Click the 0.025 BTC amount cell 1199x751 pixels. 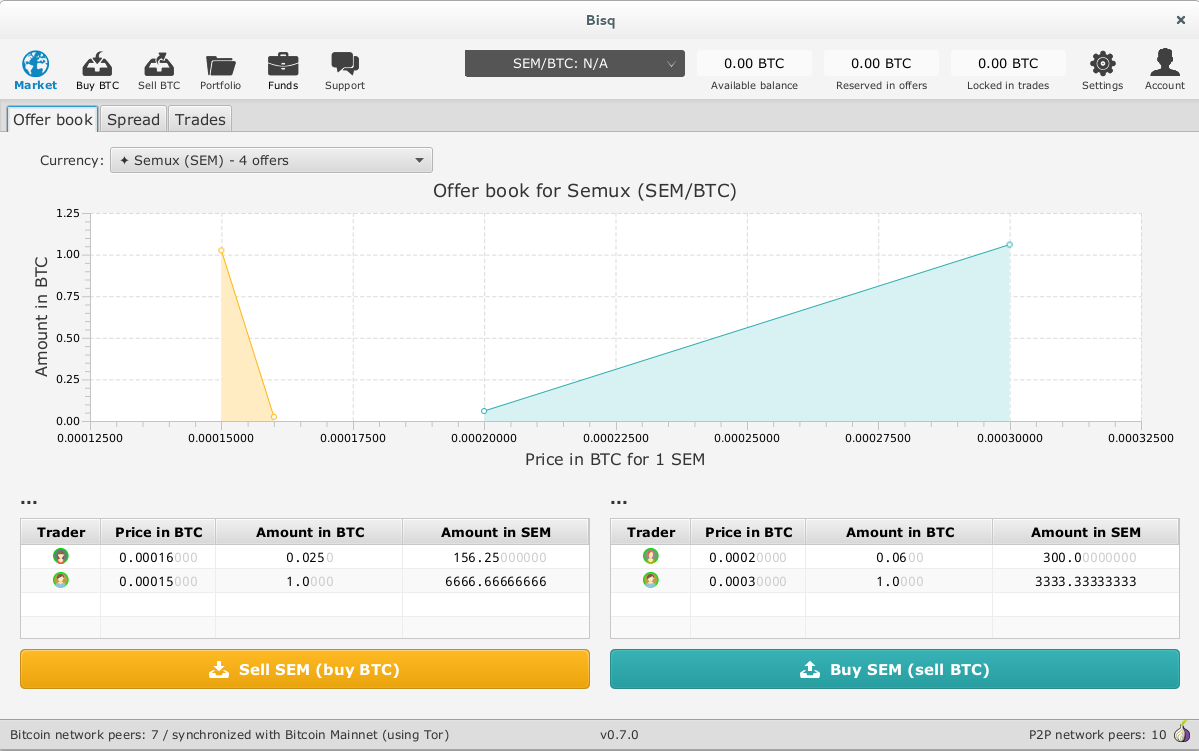click(310, 558)
